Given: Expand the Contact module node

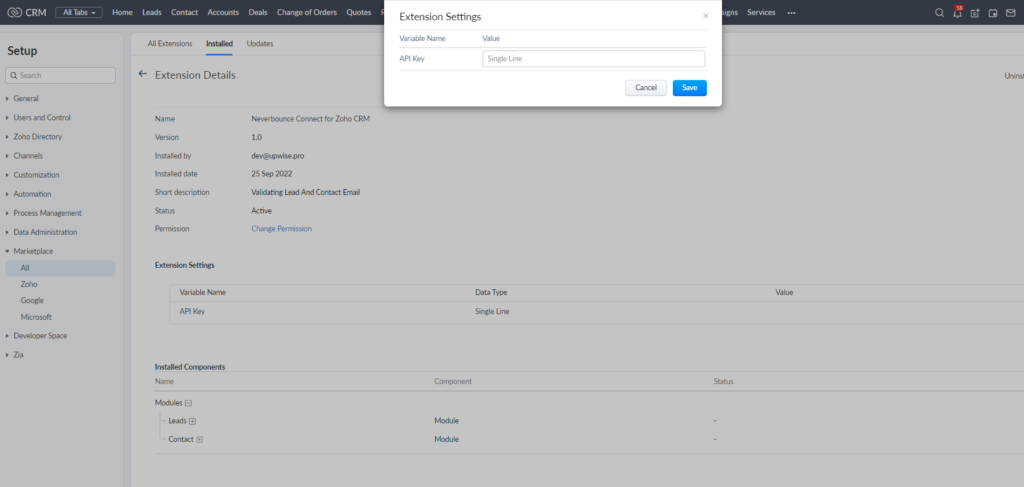Looking at the screenshot, I should [x=199, y=439].
